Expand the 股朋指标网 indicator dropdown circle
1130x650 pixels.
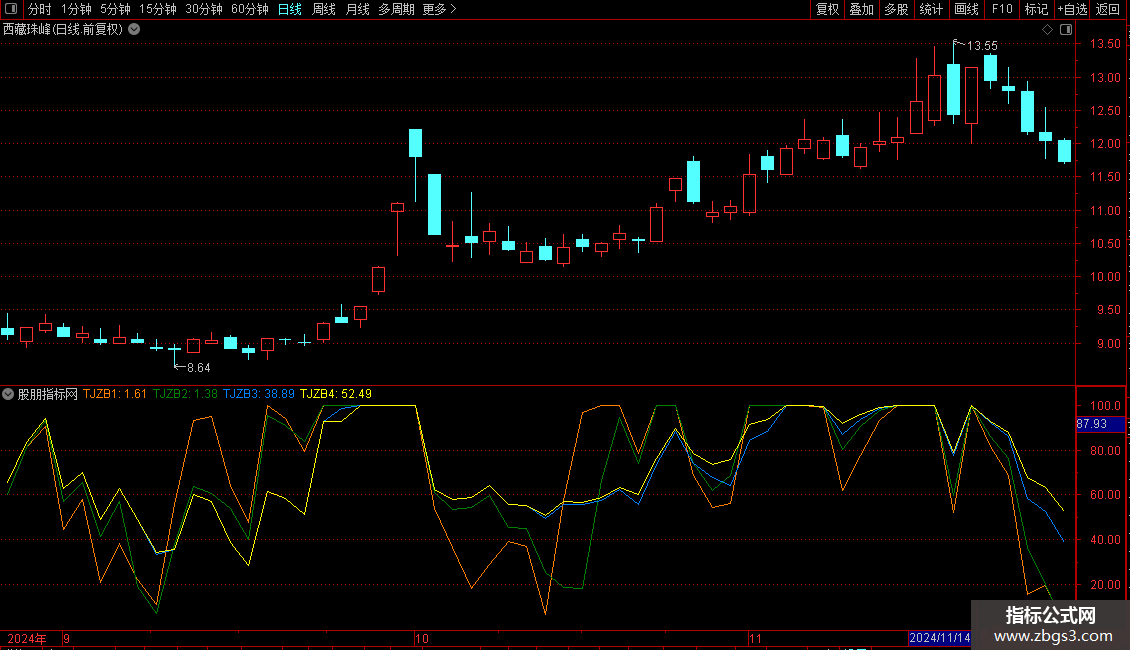coord(8,394)
